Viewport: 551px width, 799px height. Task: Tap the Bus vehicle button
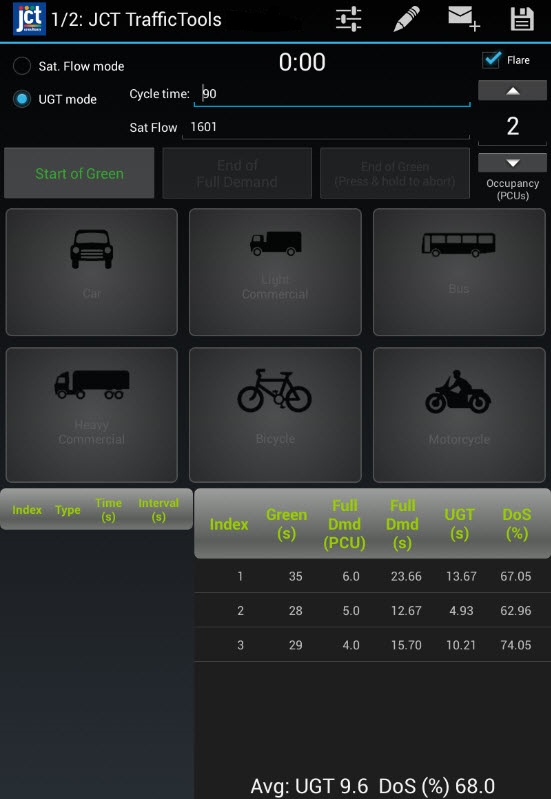[x=459, y=272]
